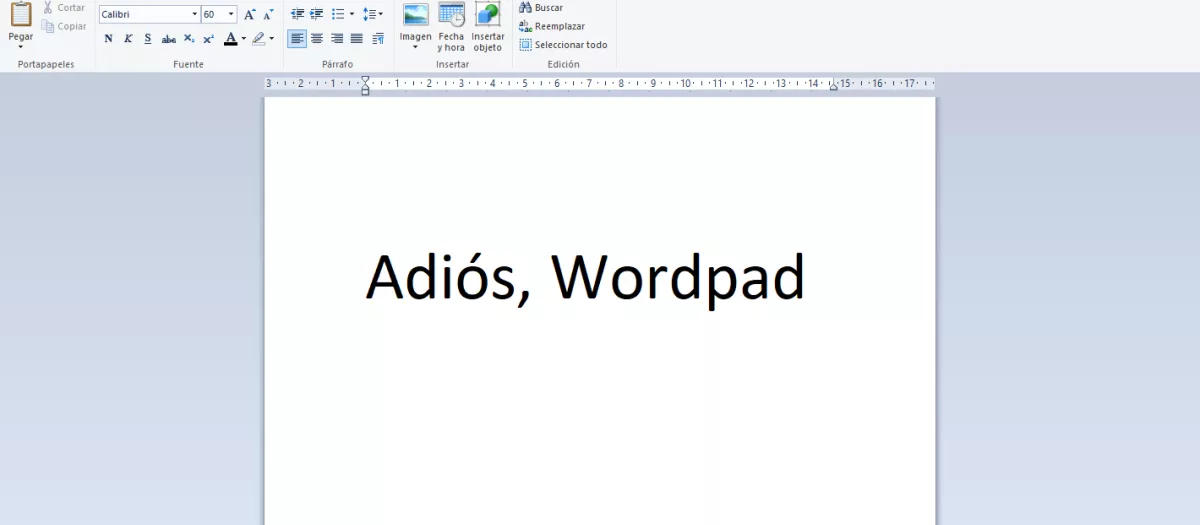
Task: Click Insertar objeto icon
Action: click(488, 14)
